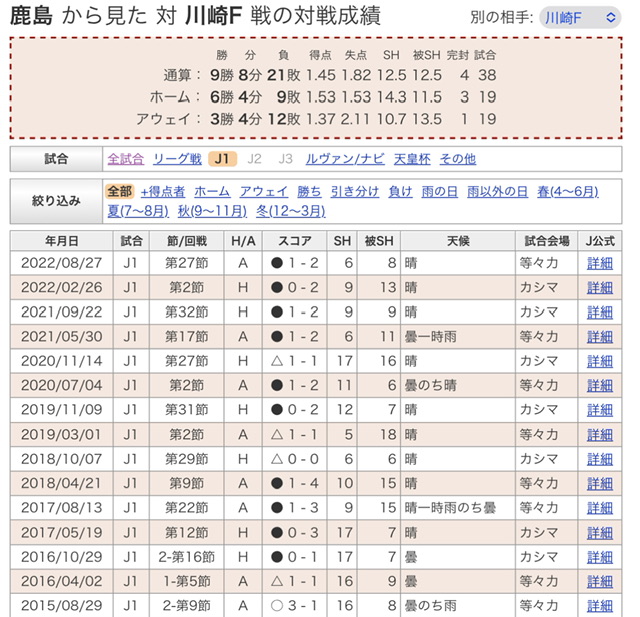Open 詳細 for the 2022/02/26 match

point(600,288)
